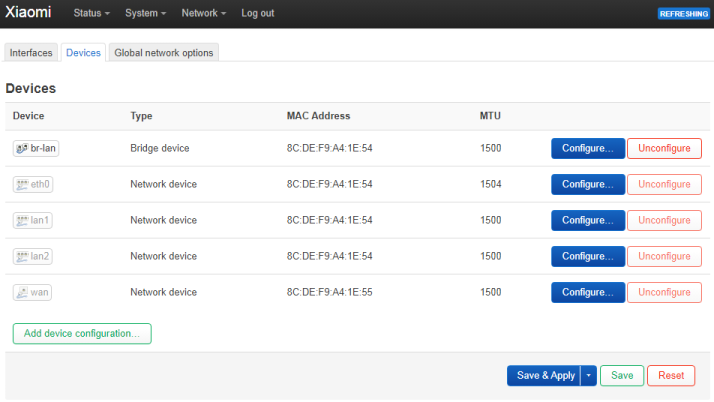Screen dimensions: 714x402
Task: Click Add device configuration button
Action: pyautogui.click(x=82, y=334)
